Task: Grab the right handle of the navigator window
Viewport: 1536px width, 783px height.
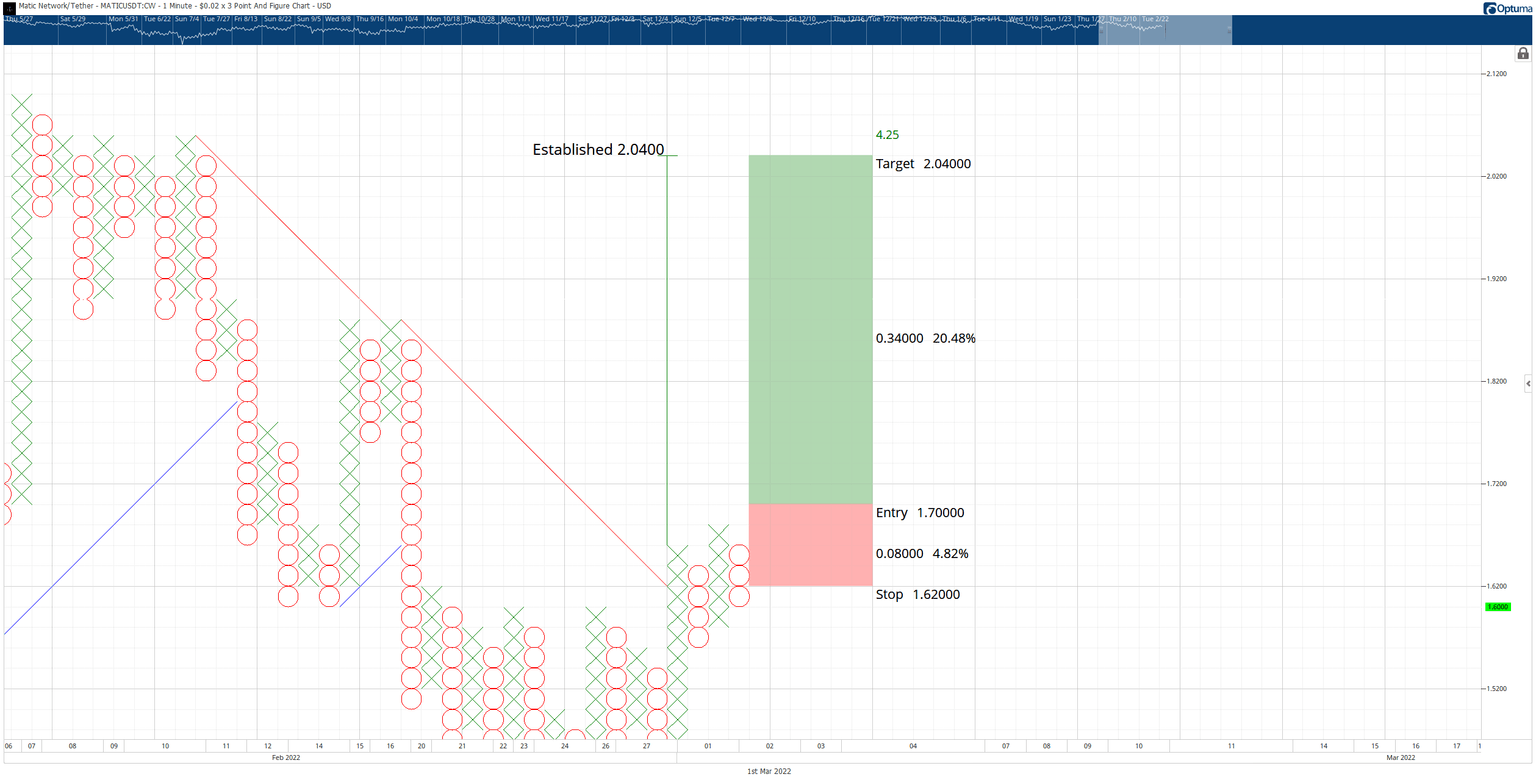Action: 1231,29
